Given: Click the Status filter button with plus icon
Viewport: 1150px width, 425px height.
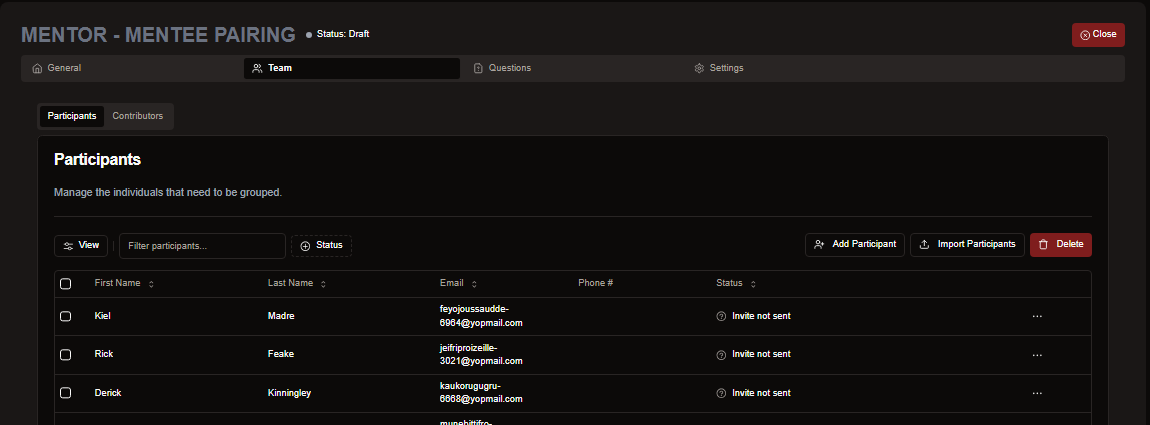Looking at the screenshot, I should (321, 245).
